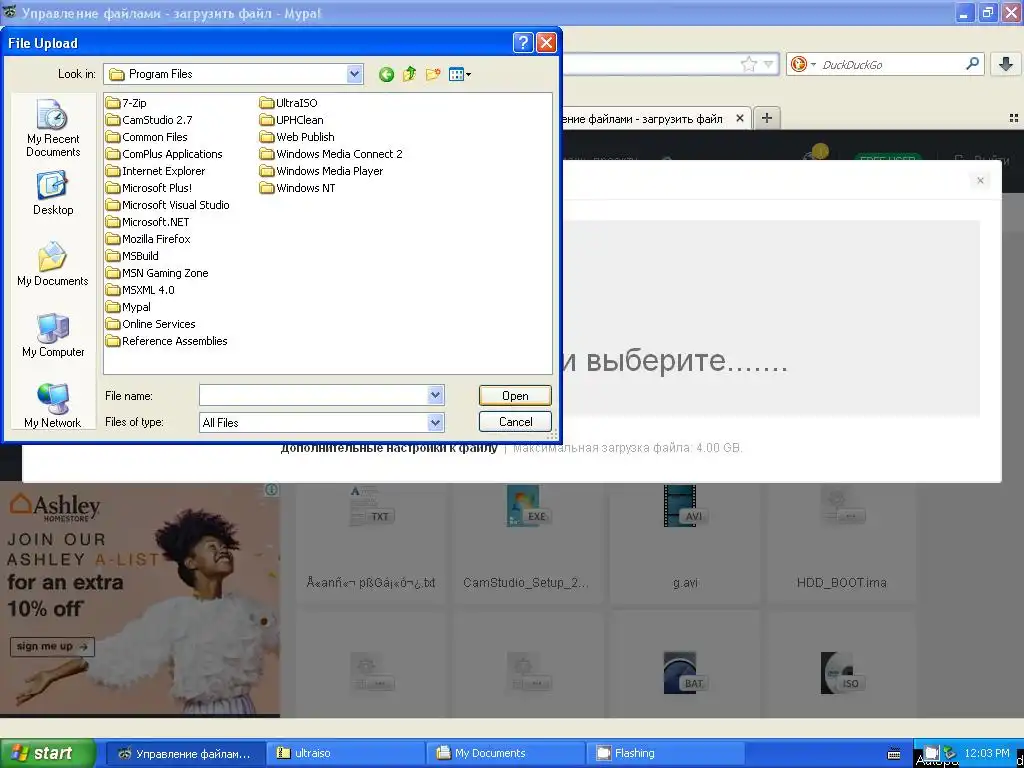This screenshot has height=768, width=1024.
Task: Open a new browser tab
Action: tap(767, 118)
